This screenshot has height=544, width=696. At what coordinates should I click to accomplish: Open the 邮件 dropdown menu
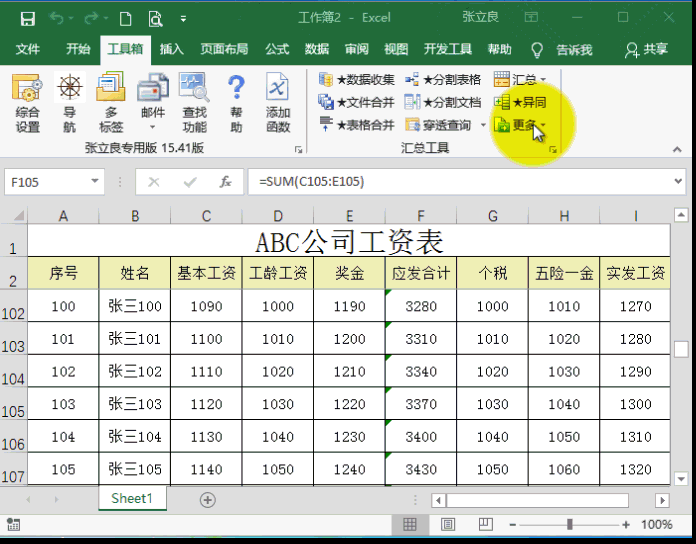tap(152, 126)
